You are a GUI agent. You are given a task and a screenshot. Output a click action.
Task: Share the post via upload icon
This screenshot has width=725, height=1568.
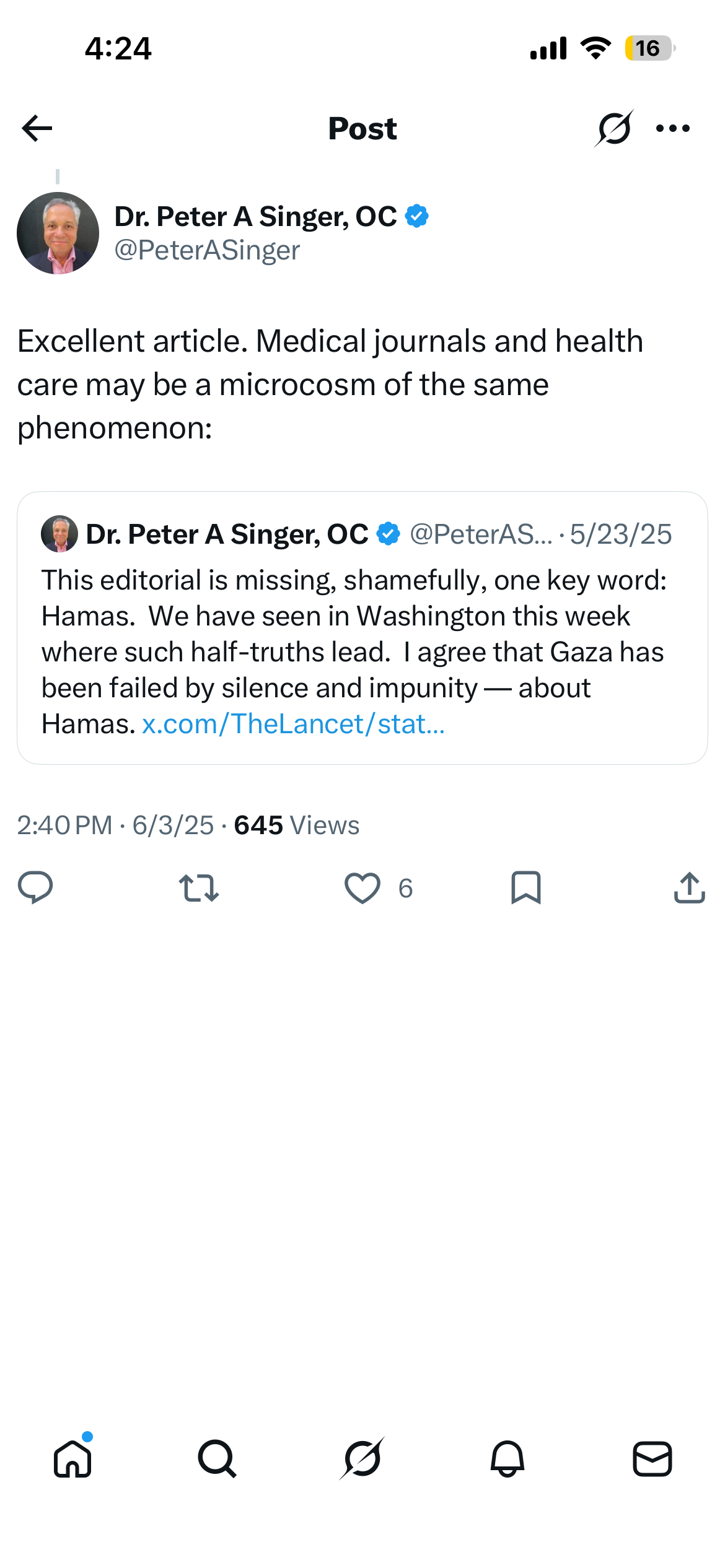pos(689,888)
